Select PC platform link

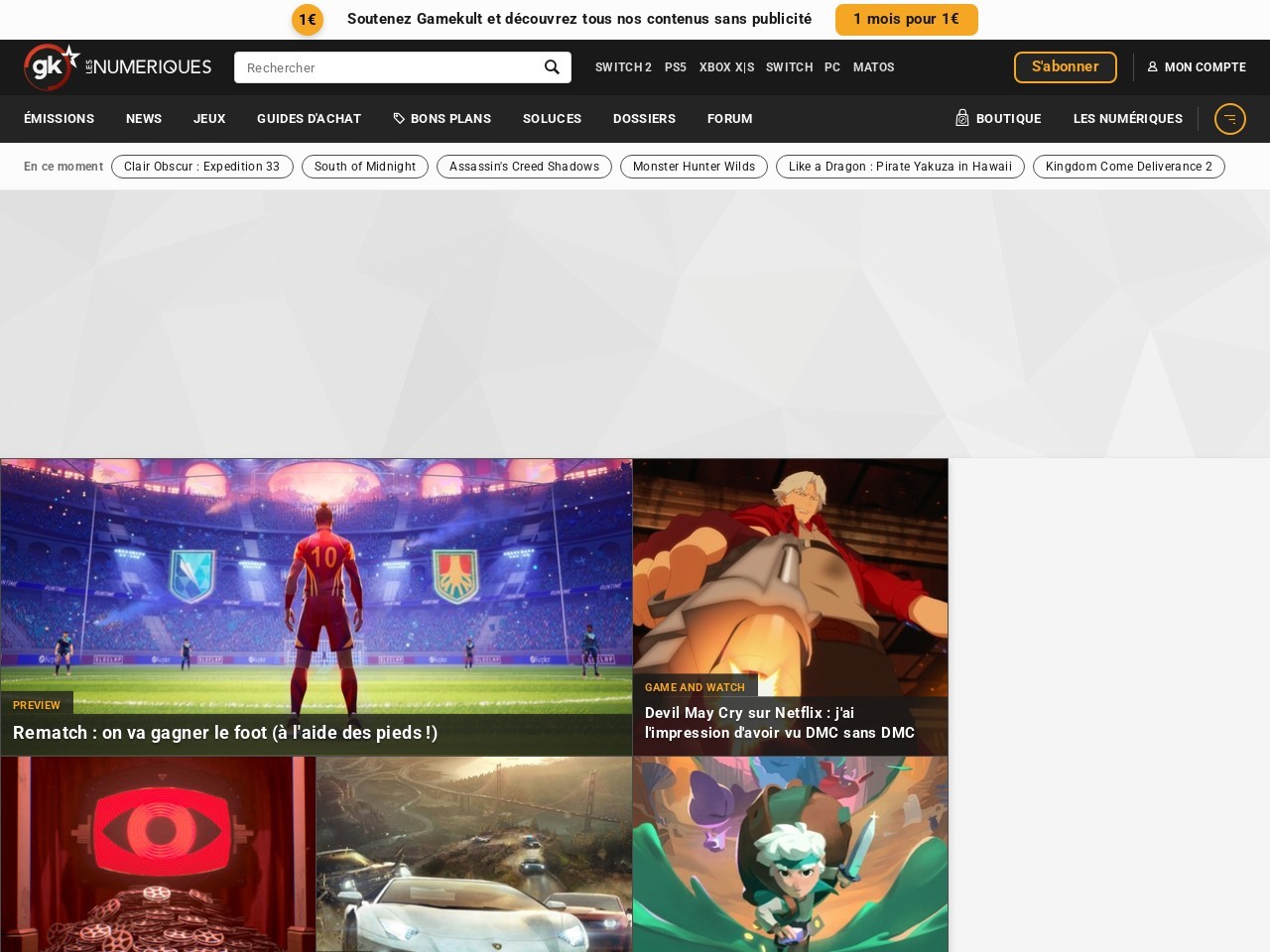(x=832, y=67)
